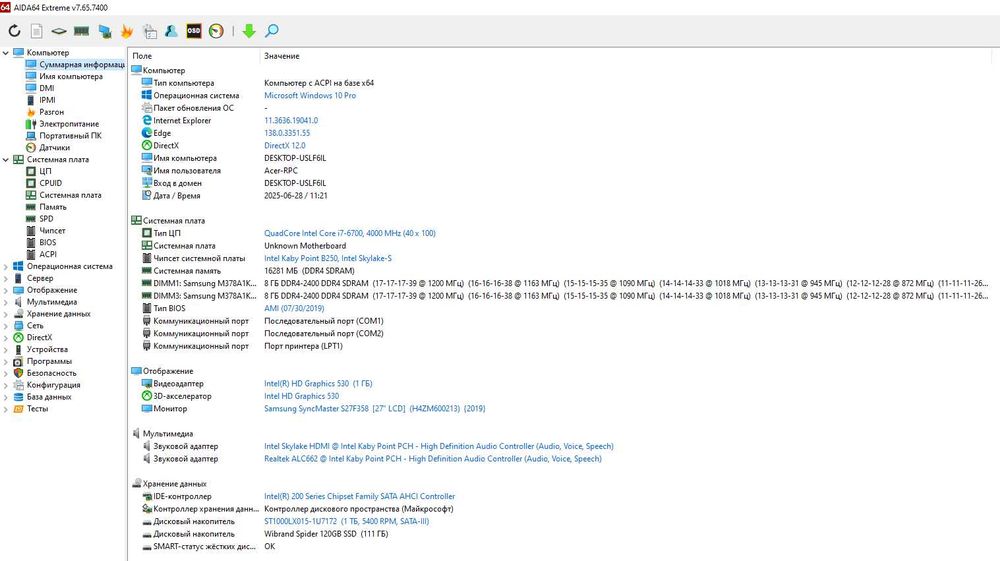Click the Intel Kaby Point B250 chipset link

point(328,258)
